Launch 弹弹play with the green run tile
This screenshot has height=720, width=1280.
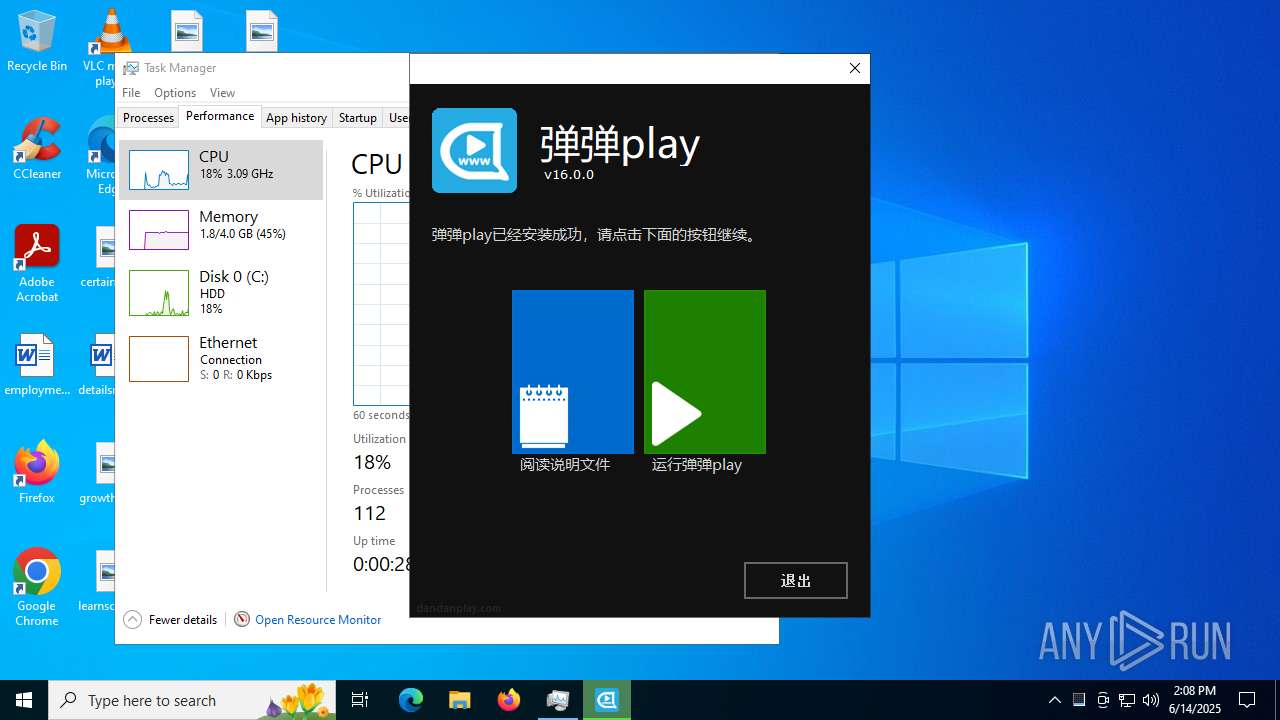click(704, 372)
